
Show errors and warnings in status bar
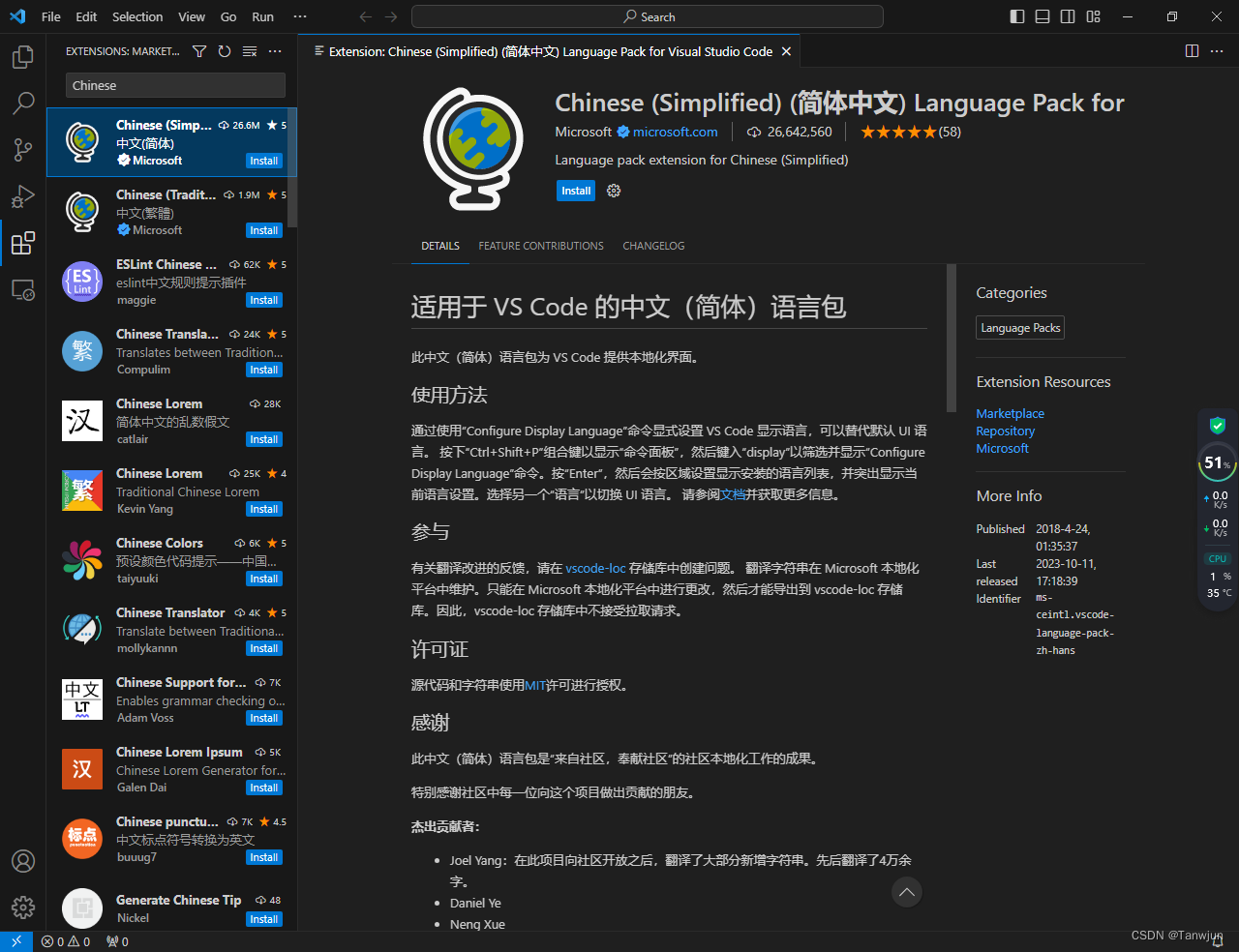[x=66, y=941]
